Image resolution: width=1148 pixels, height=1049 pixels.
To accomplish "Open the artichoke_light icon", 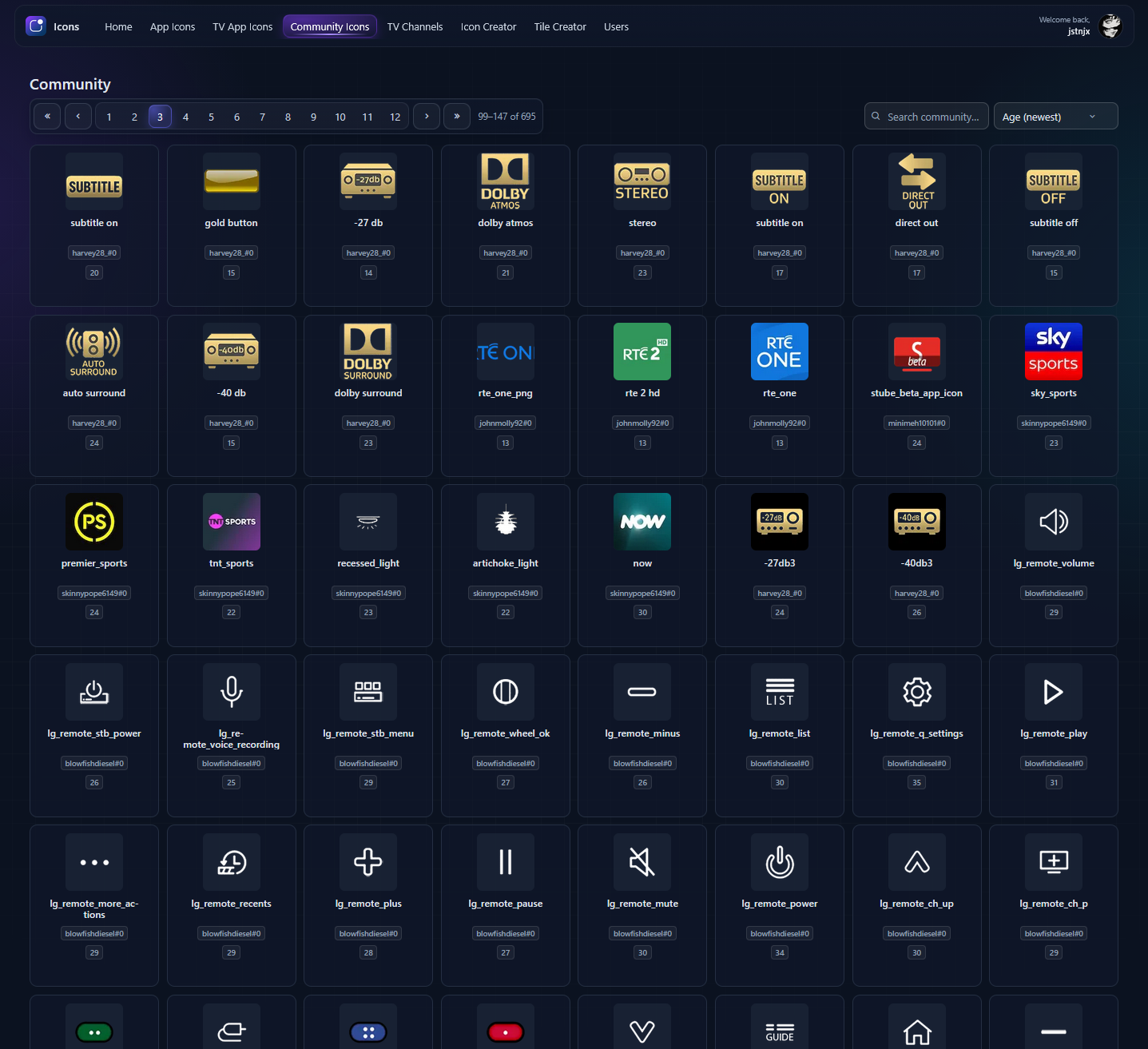I will click(x=505, y=522).
